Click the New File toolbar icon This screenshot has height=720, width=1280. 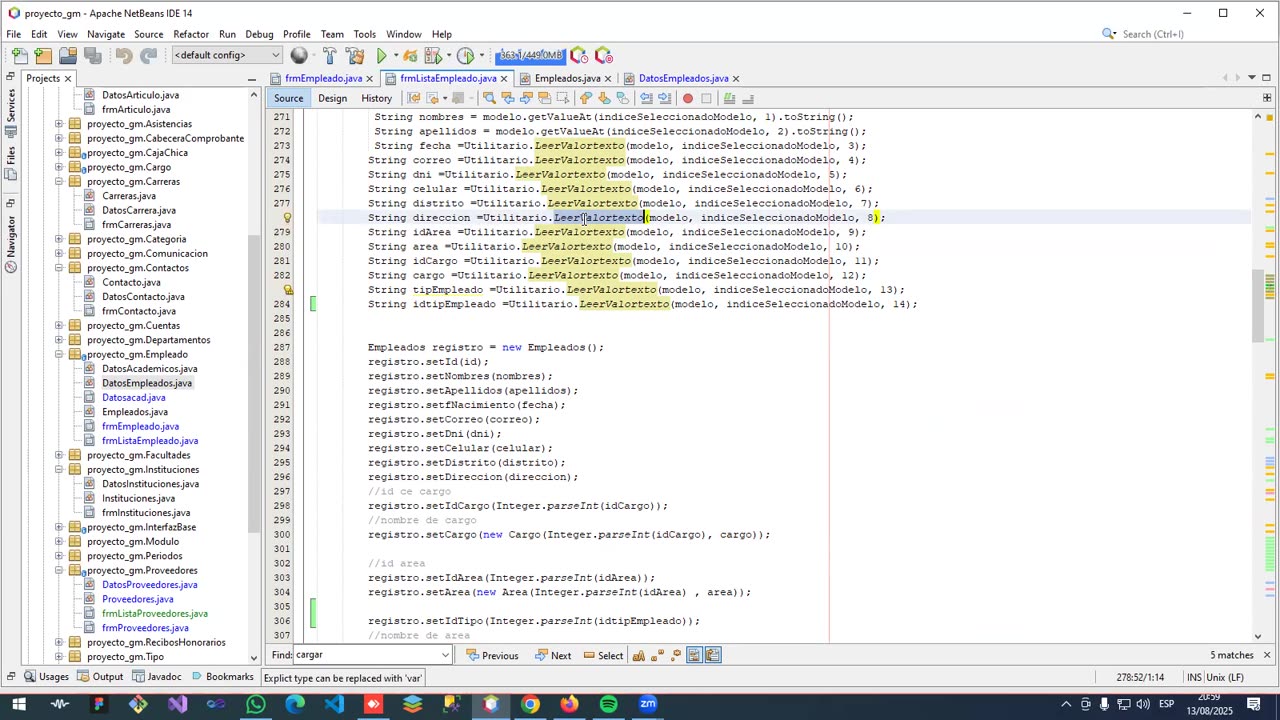tap(21, 56)
